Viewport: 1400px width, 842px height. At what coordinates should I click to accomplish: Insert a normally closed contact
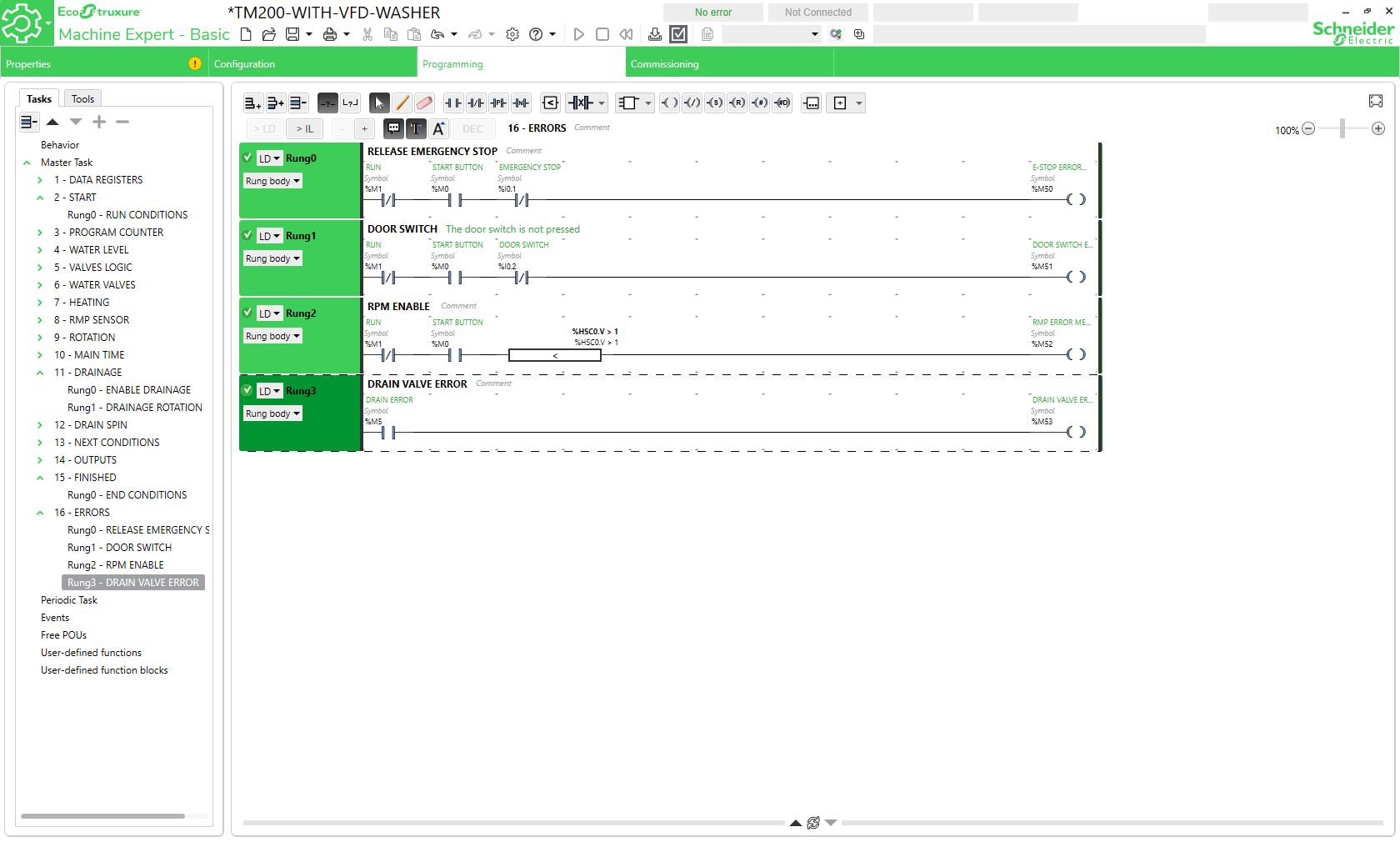pos(476,103)
